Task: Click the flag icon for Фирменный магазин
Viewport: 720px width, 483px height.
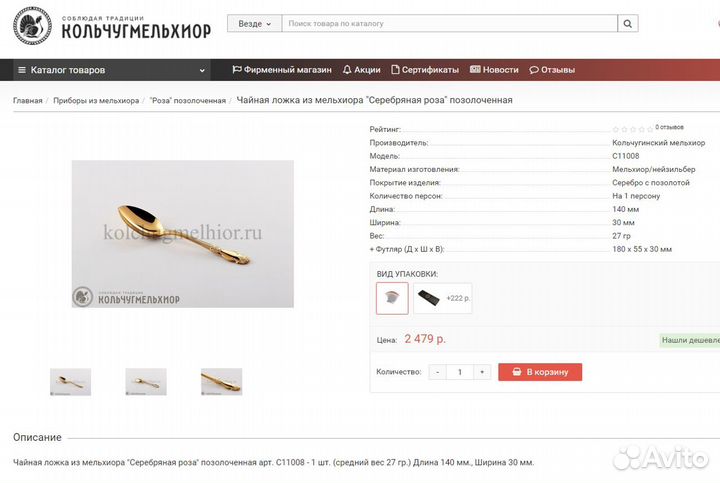Action: coord(236,70)
